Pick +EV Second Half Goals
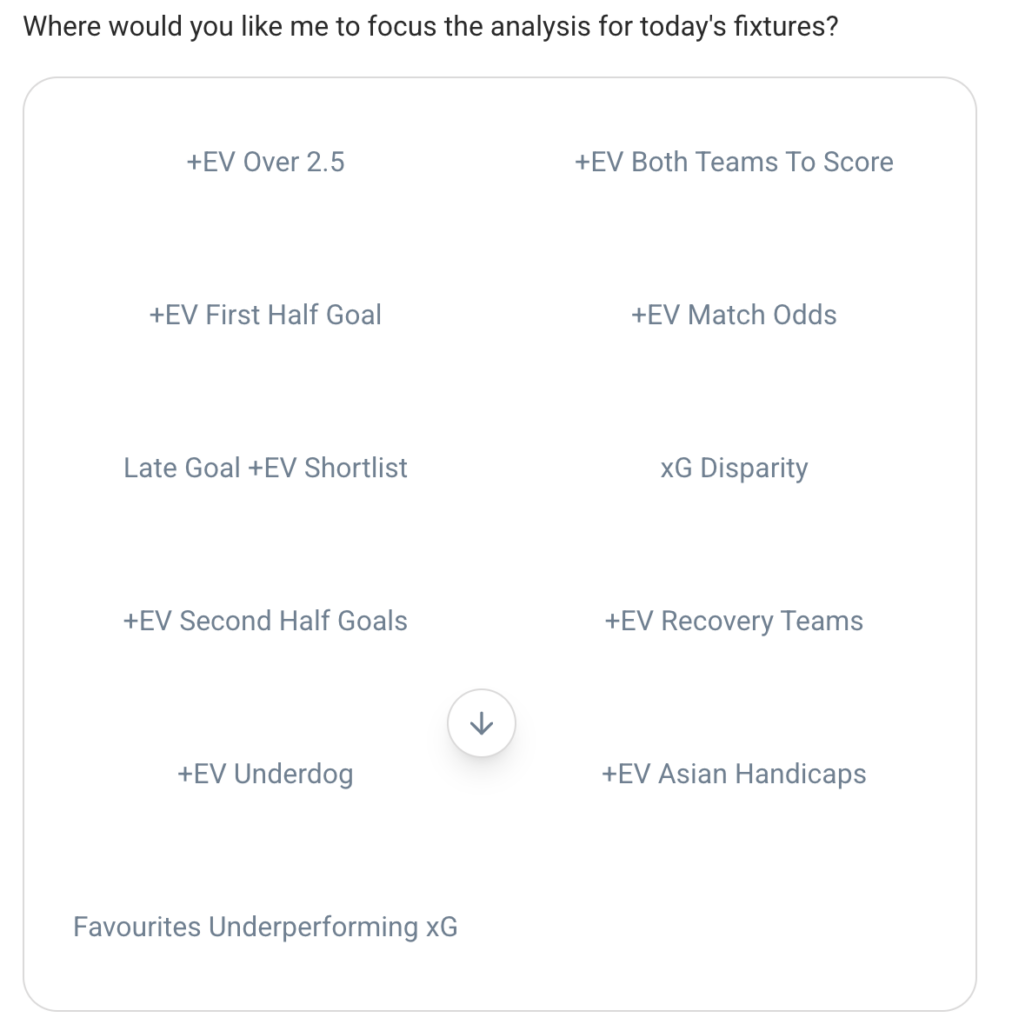Image resolution: width=1012 pixels, height=1024 pixels. (x=265, y=621)
